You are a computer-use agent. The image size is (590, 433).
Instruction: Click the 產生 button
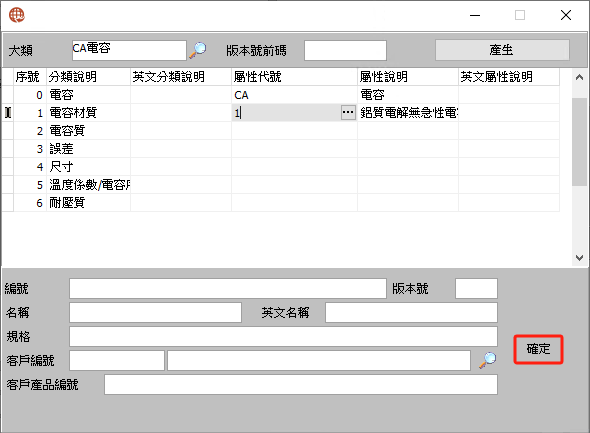coord(502,50)
